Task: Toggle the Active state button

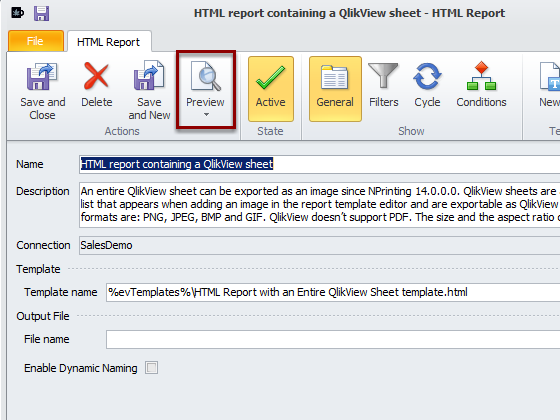Action: [271, 89]
